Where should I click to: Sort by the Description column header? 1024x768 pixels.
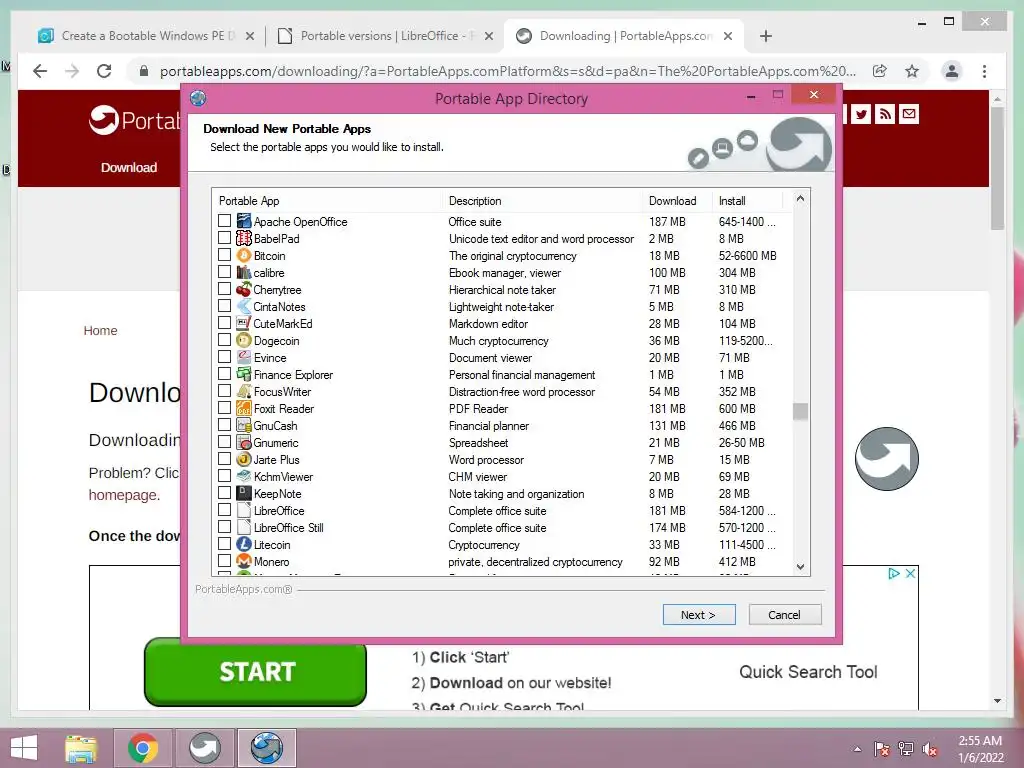click(542, 200)
